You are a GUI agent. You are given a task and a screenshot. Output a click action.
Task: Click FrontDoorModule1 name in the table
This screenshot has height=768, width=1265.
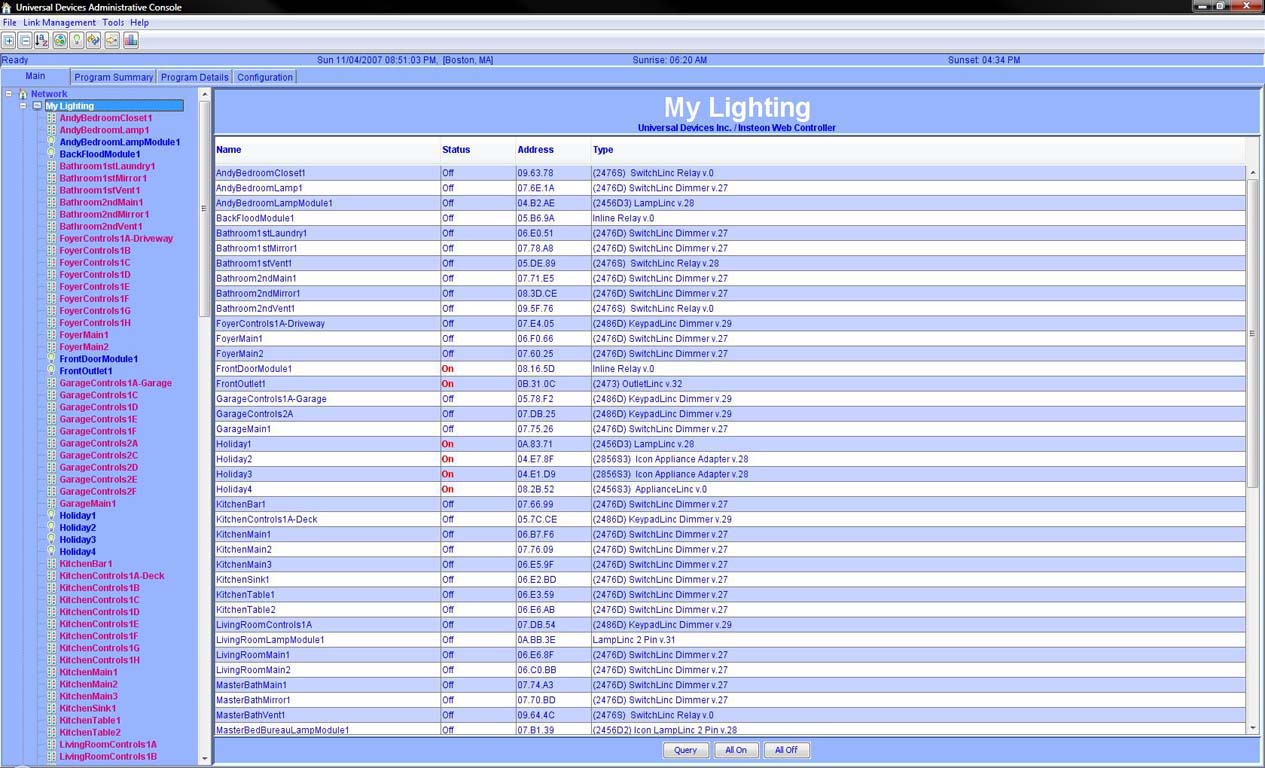(x=254, y=369)
